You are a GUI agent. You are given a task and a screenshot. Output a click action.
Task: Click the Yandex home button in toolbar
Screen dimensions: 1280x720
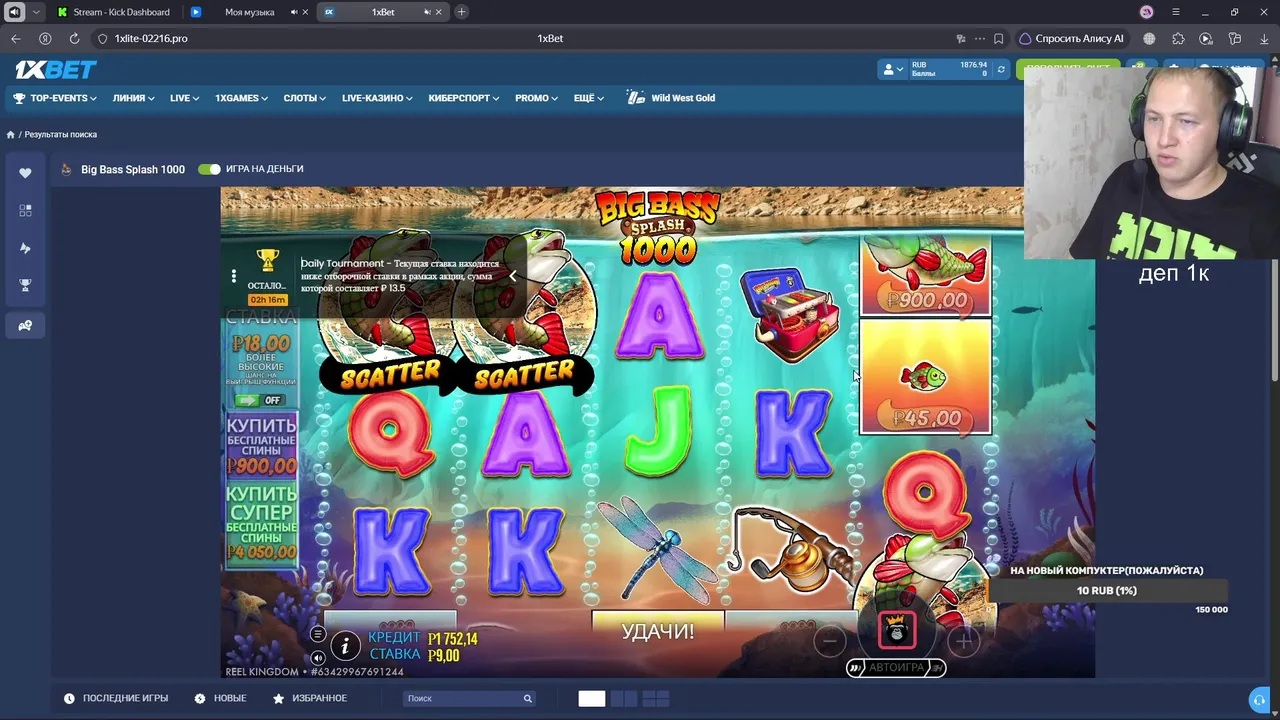point(45,38)
